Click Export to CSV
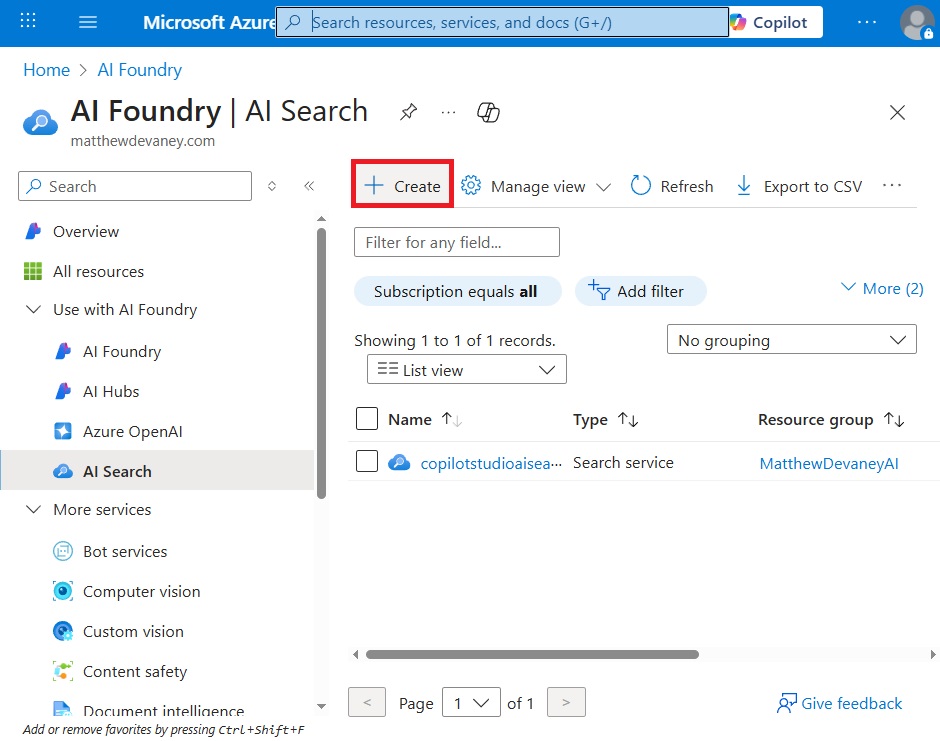Screen dimensions: 940x741 click(x=799, y=186)
